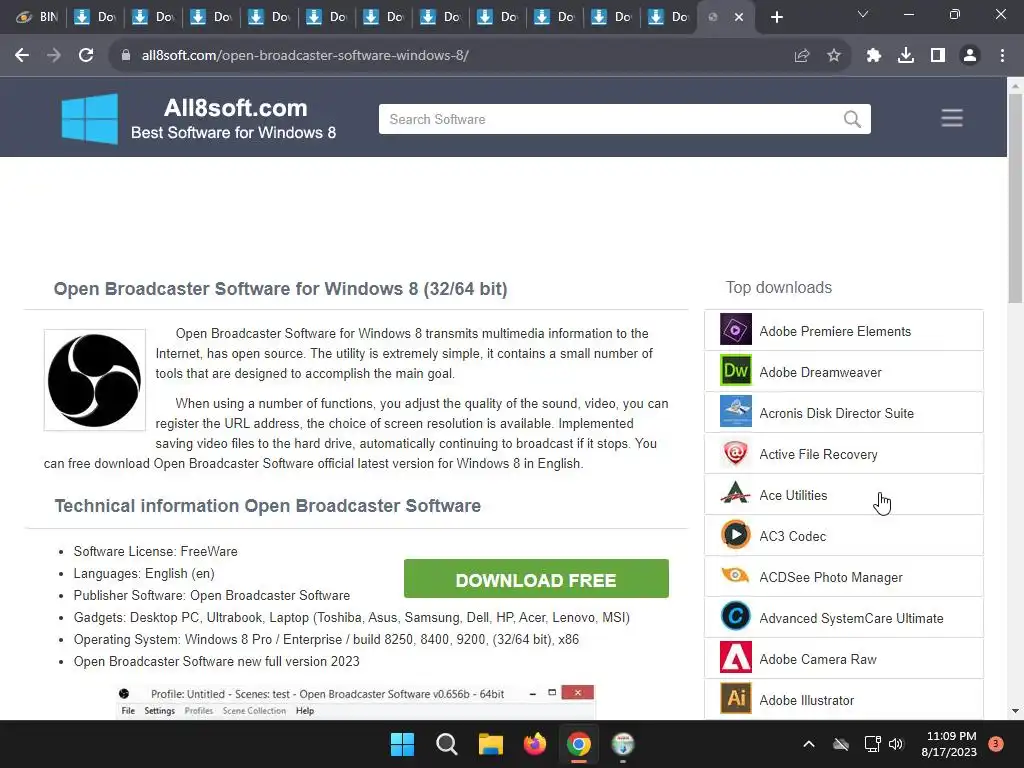Viewport: 1024px width, 768px height.
Task: Click the 'Languages: English (en)' text
Action: coord(144,573)
